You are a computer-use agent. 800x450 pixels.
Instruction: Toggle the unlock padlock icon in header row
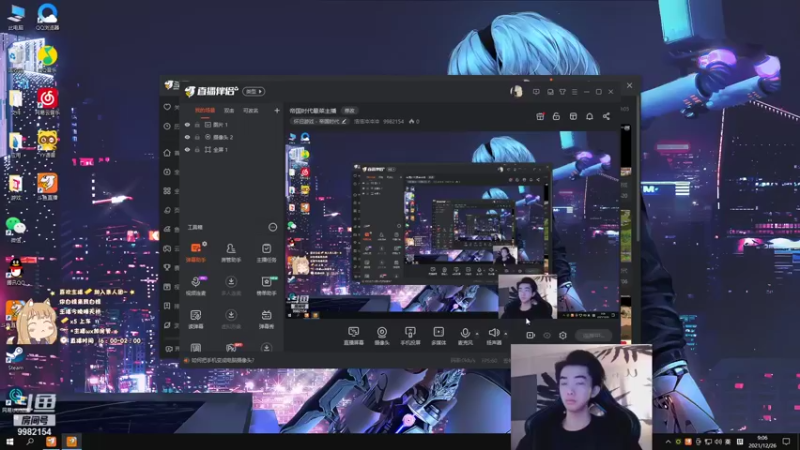tap(556, 116)
